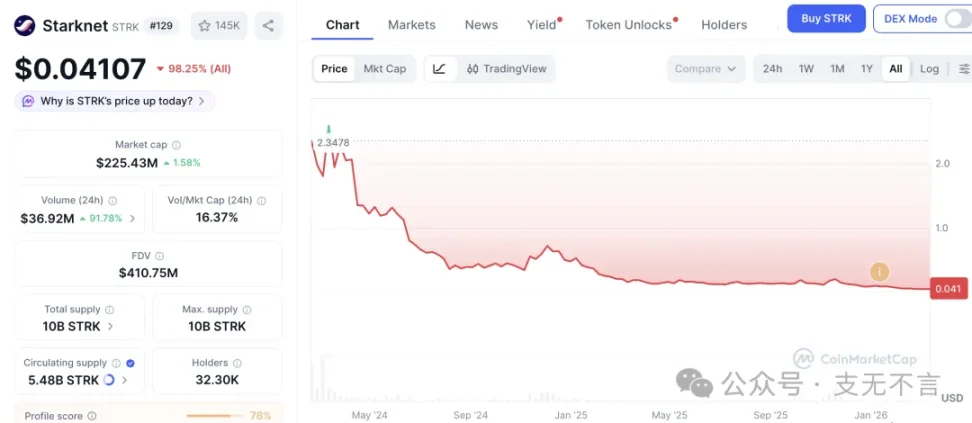Toggle the DEX Mode switch

957,19
